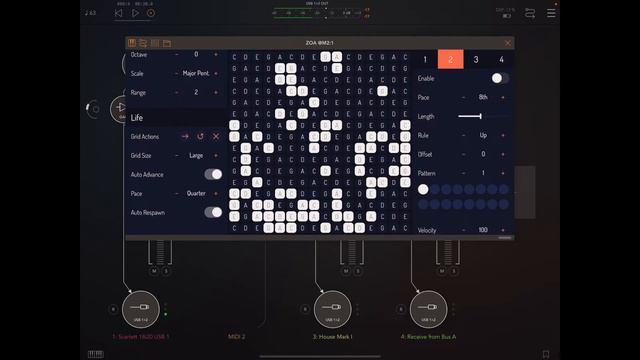Open channel label 3: House Mark I
Screen dimensions: 640x360
tap(333, 337)
